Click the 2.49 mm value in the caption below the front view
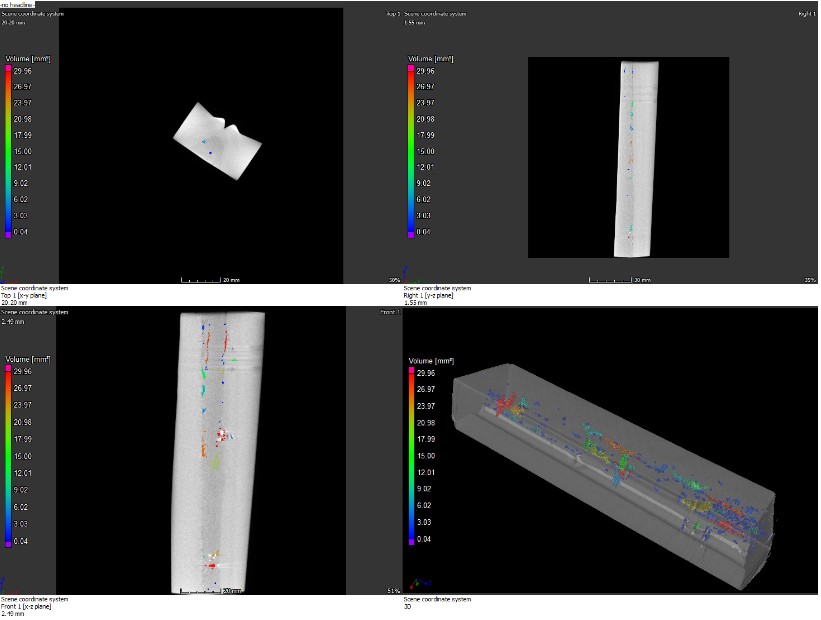This screenshot has width=821, height=620. click(12, 614)
